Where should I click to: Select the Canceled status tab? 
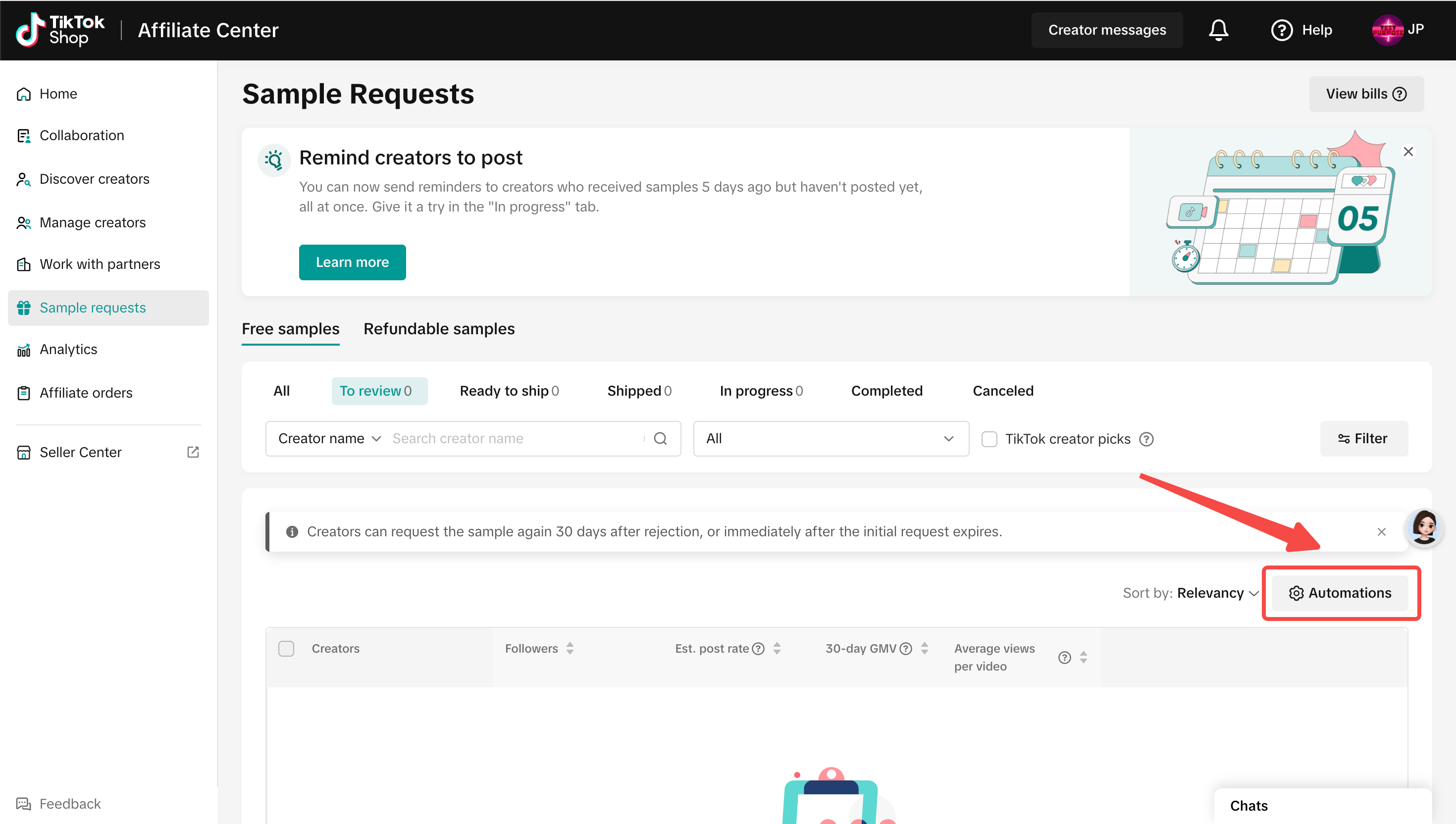(x=1003, y=391)
